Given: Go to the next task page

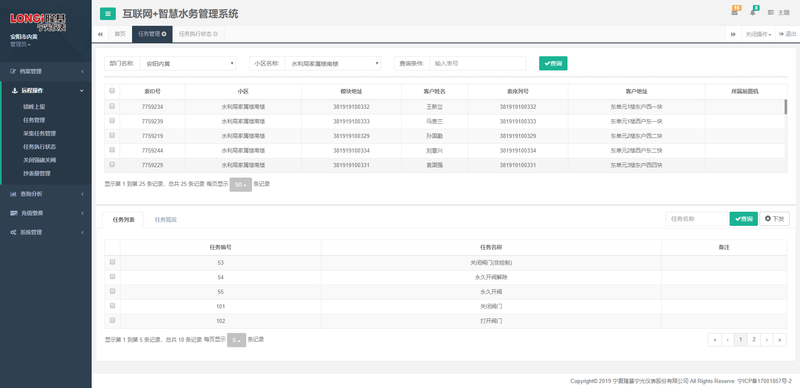Looking at the screenshot, I should 767,340.
